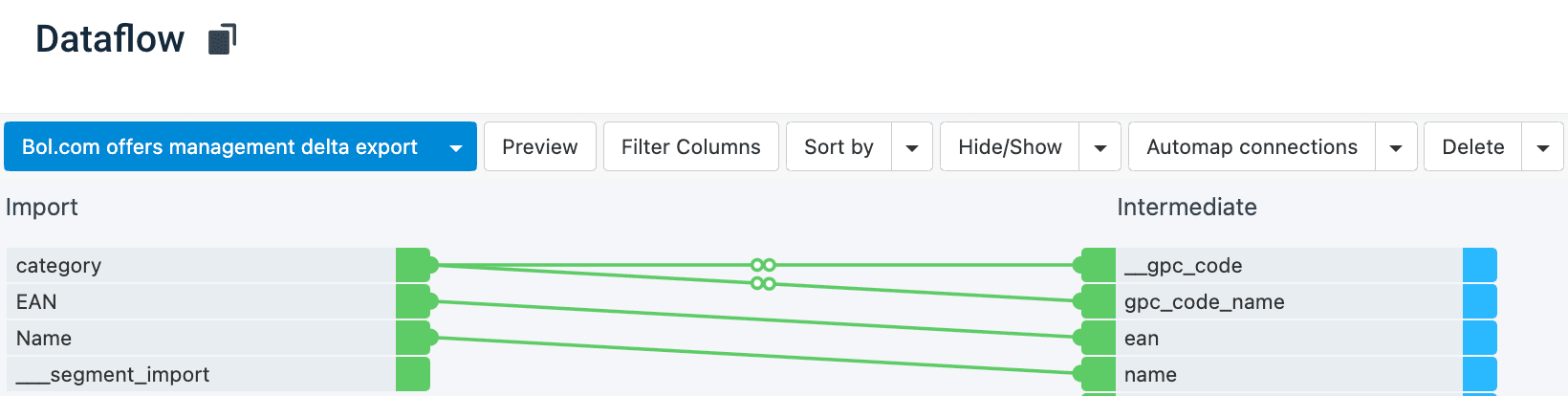Viewport: 1568px width, 396px height.
Task: Click green connector of Name import field
Action: (x=413, y=338)
